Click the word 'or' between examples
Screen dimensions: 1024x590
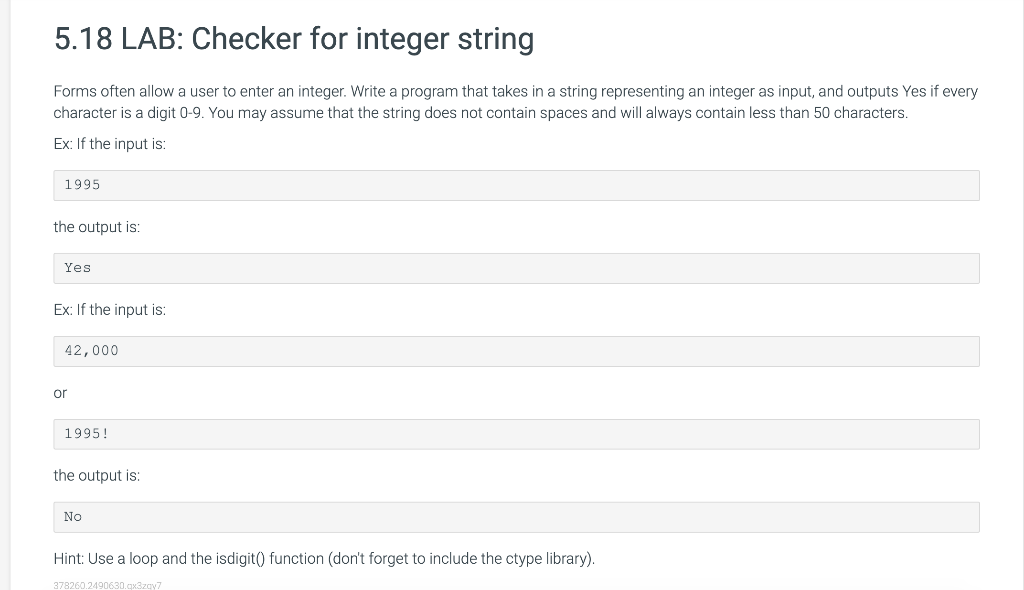60,393
